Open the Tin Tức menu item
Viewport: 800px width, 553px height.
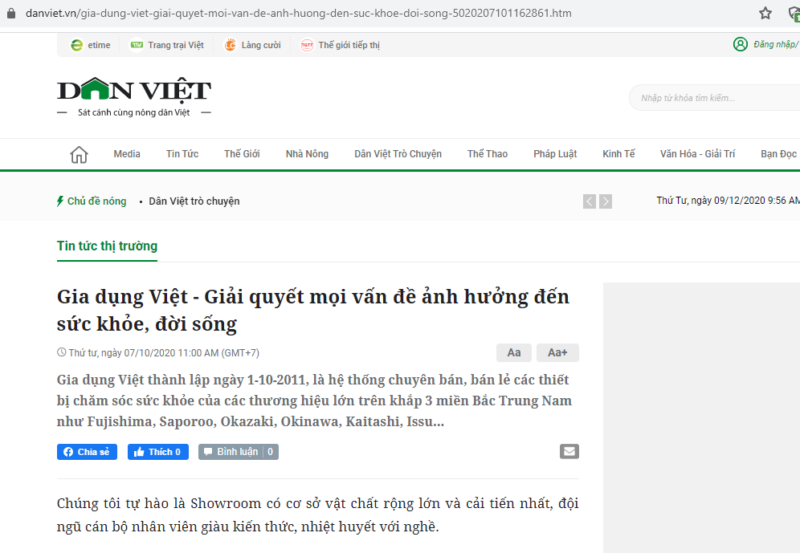tap(182, 154)
